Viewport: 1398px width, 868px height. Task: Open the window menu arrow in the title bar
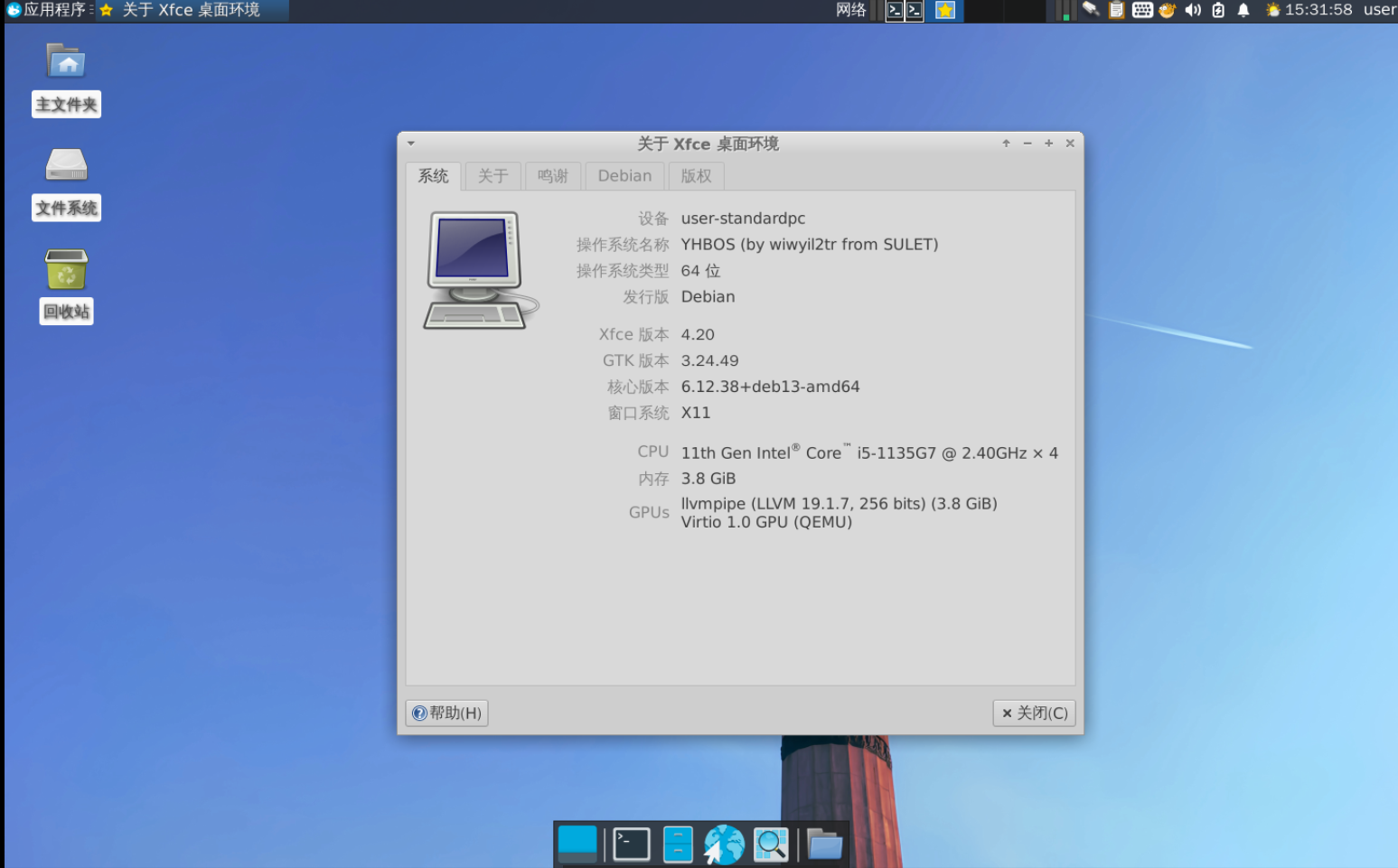(411, 144)
